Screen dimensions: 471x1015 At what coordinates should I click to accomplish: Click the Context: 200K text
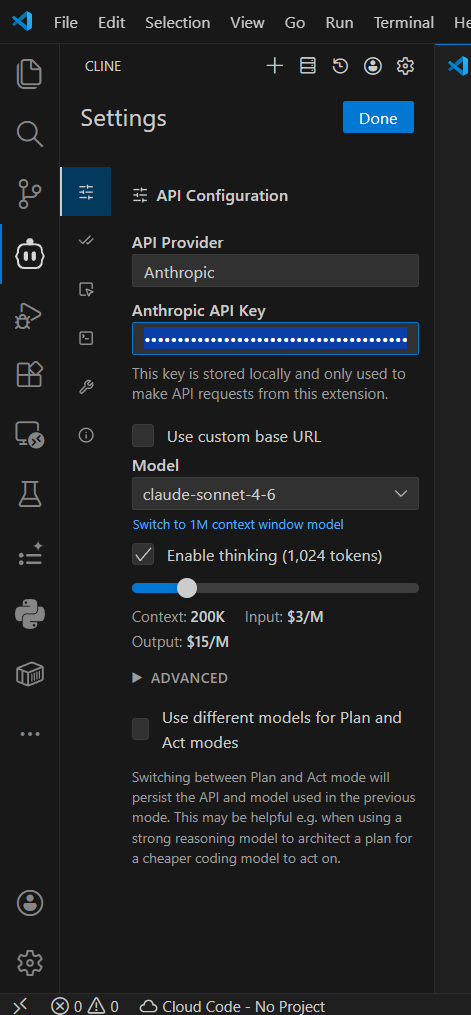179,617
